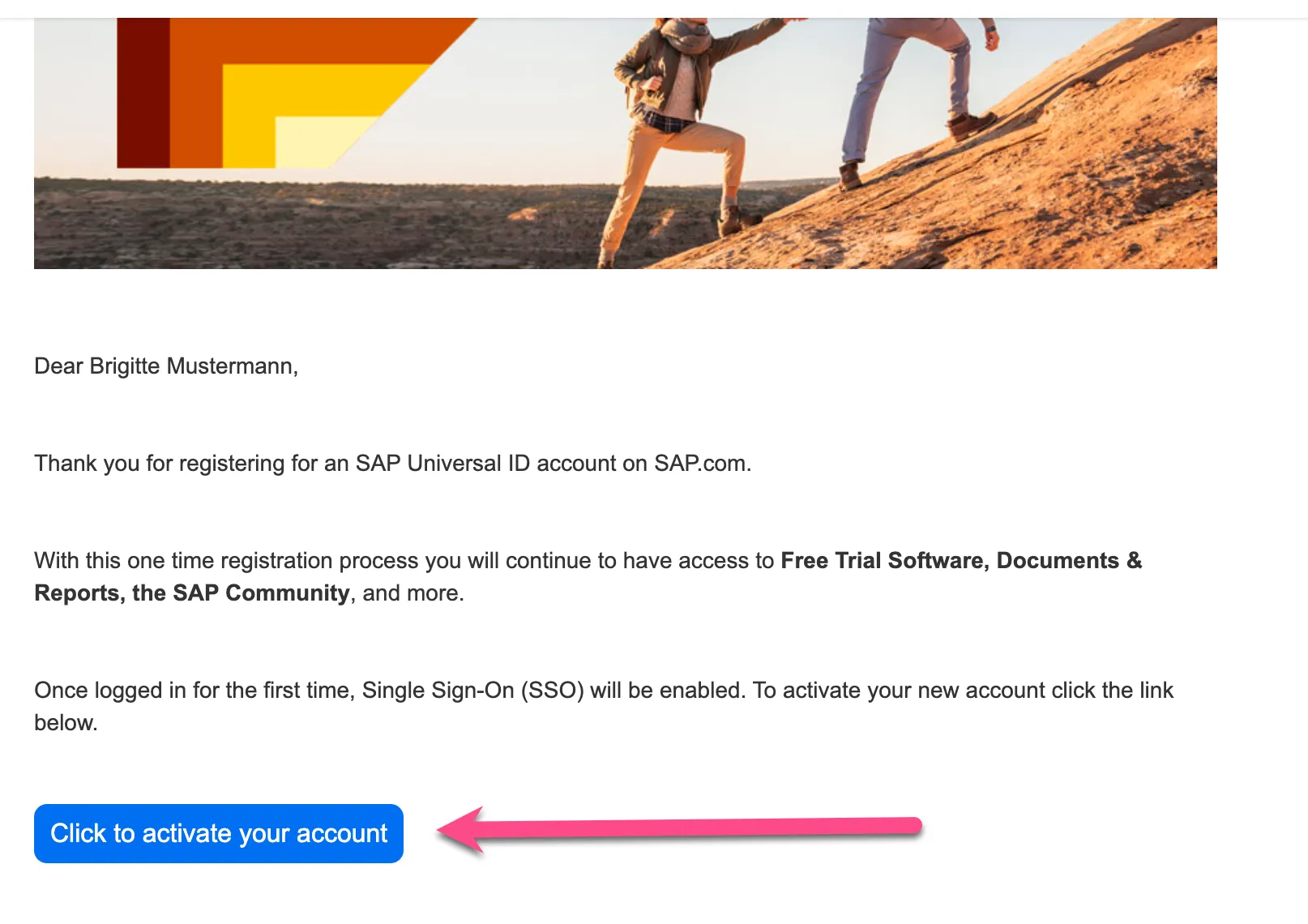Image resolution: width=1308 pixels, height=924 pixels.
Task: Select the word 'below' ending the instructions
Action: 65,722
